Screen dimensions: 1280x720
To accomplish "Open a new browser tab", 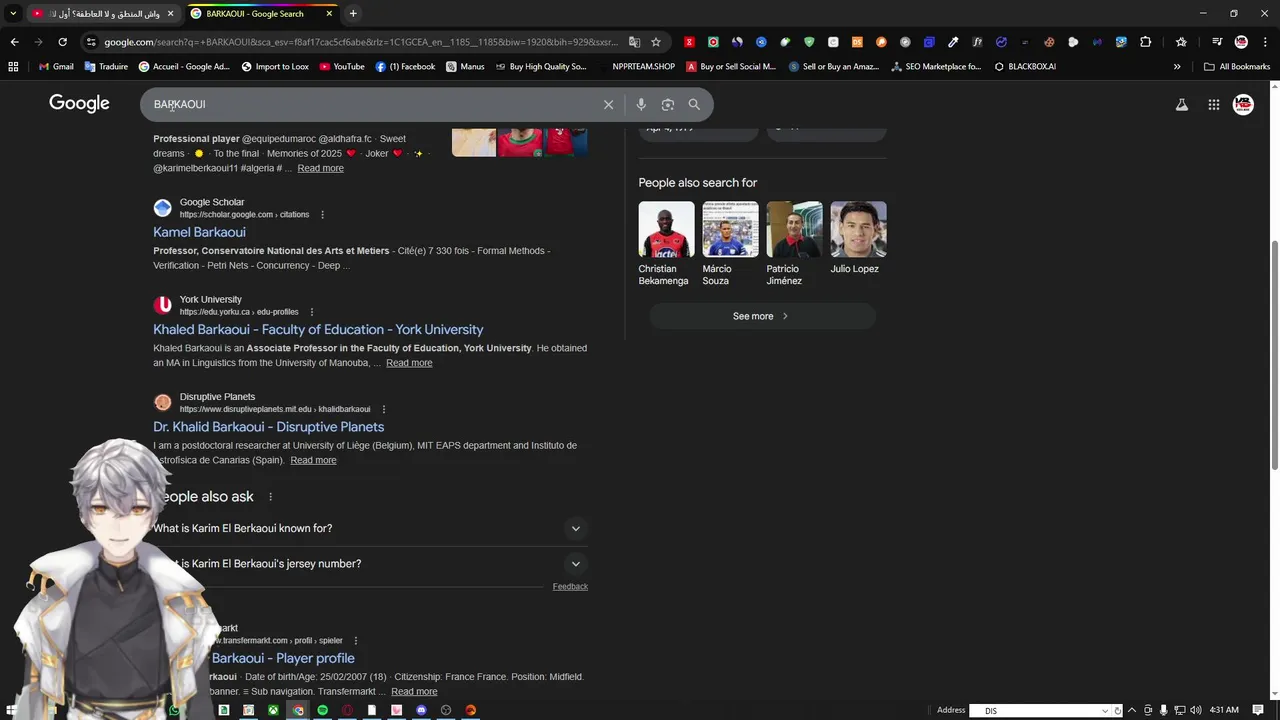I will click(353, 14).
